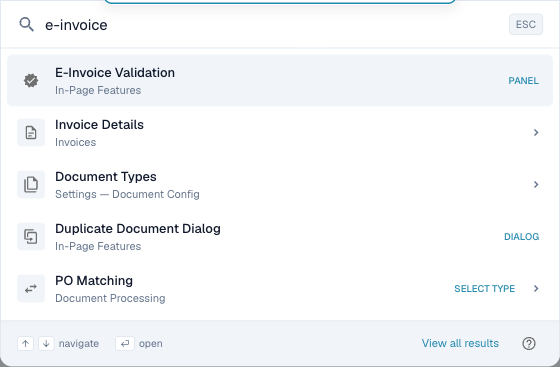Screen dimensions: 560x367
Task: Click the Document Types copy icon
Action: tap(31, 185)
